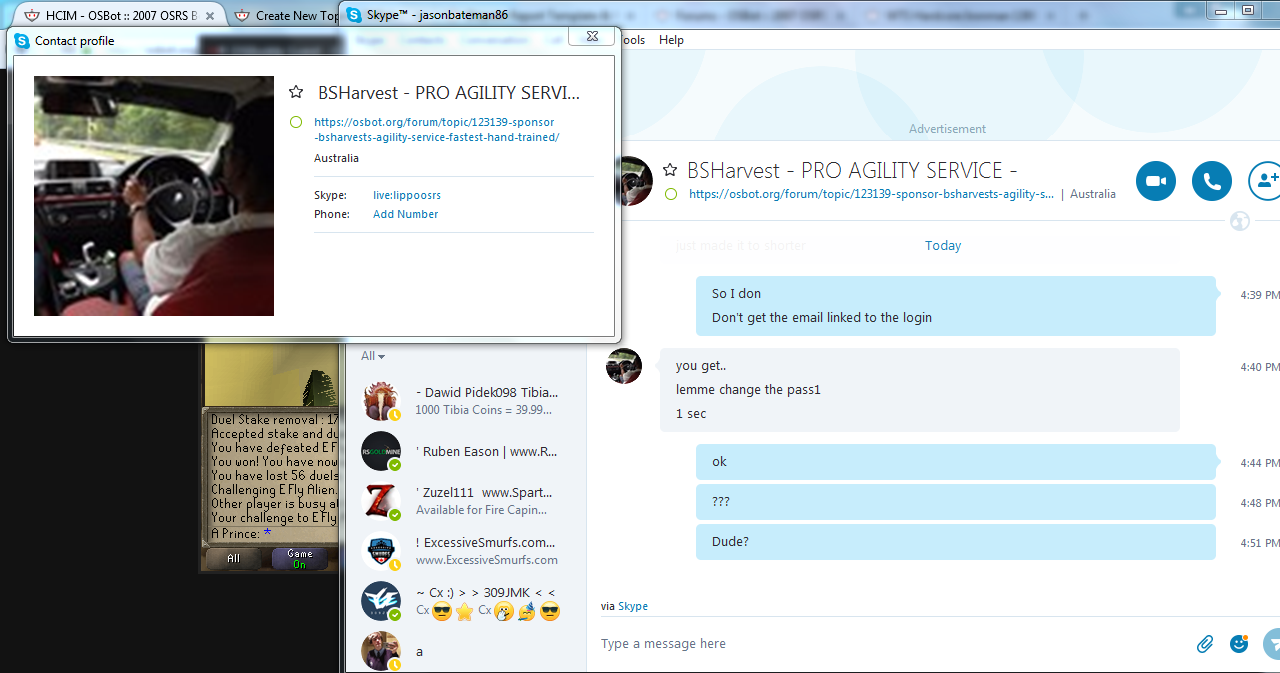Send the message with the send button

pyautogui.click(x=1272, y=644)
